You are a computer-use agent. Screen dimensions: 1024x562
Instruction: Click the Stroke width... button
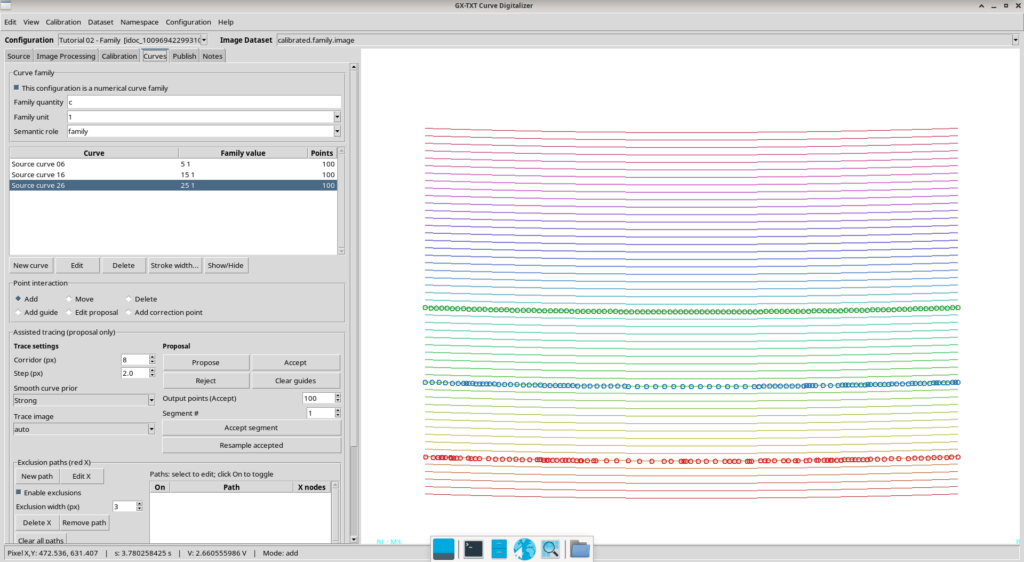[x=174, y=266]
